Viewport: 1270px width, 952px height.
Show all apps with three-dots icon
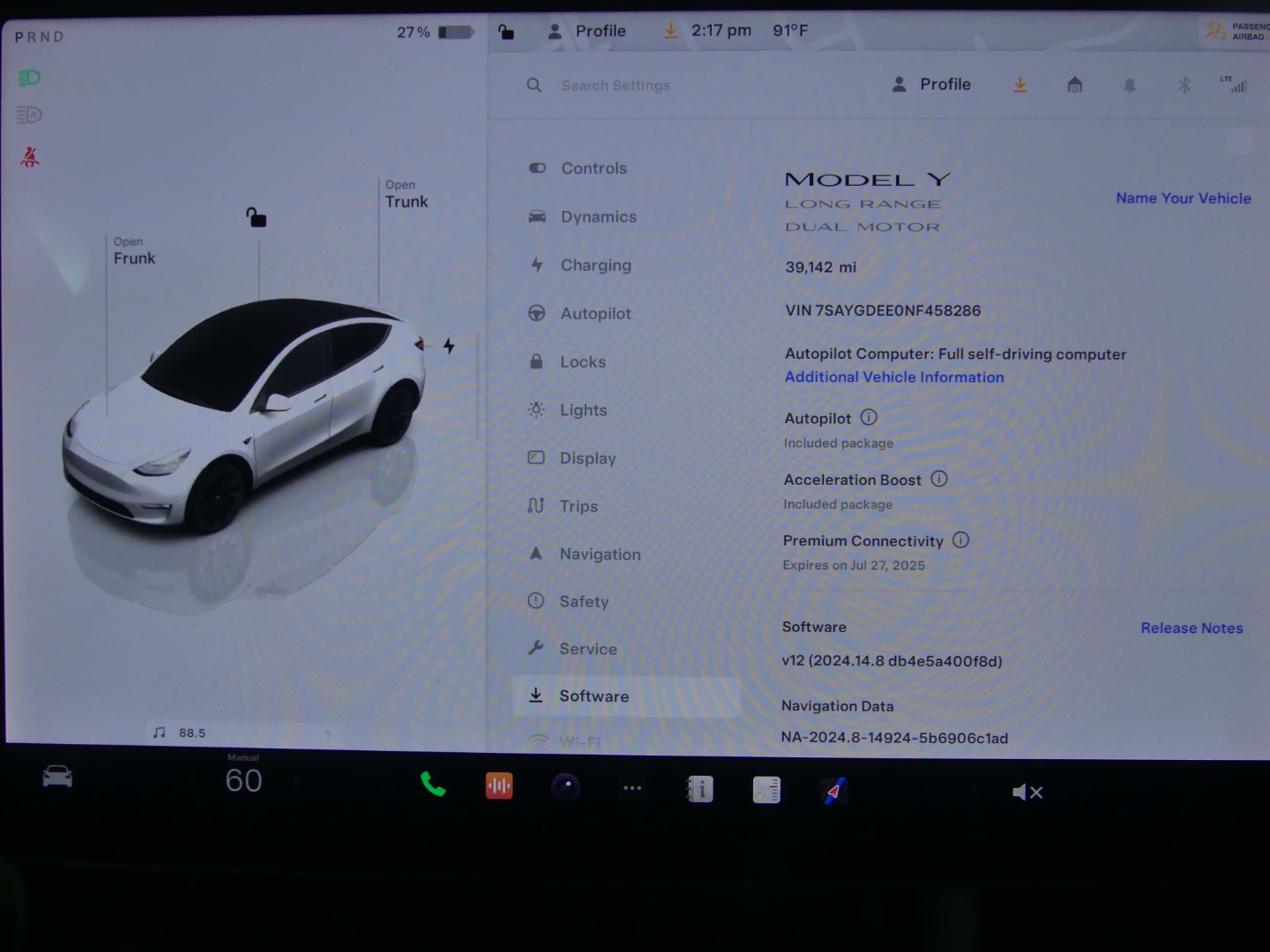click(632, 788)
